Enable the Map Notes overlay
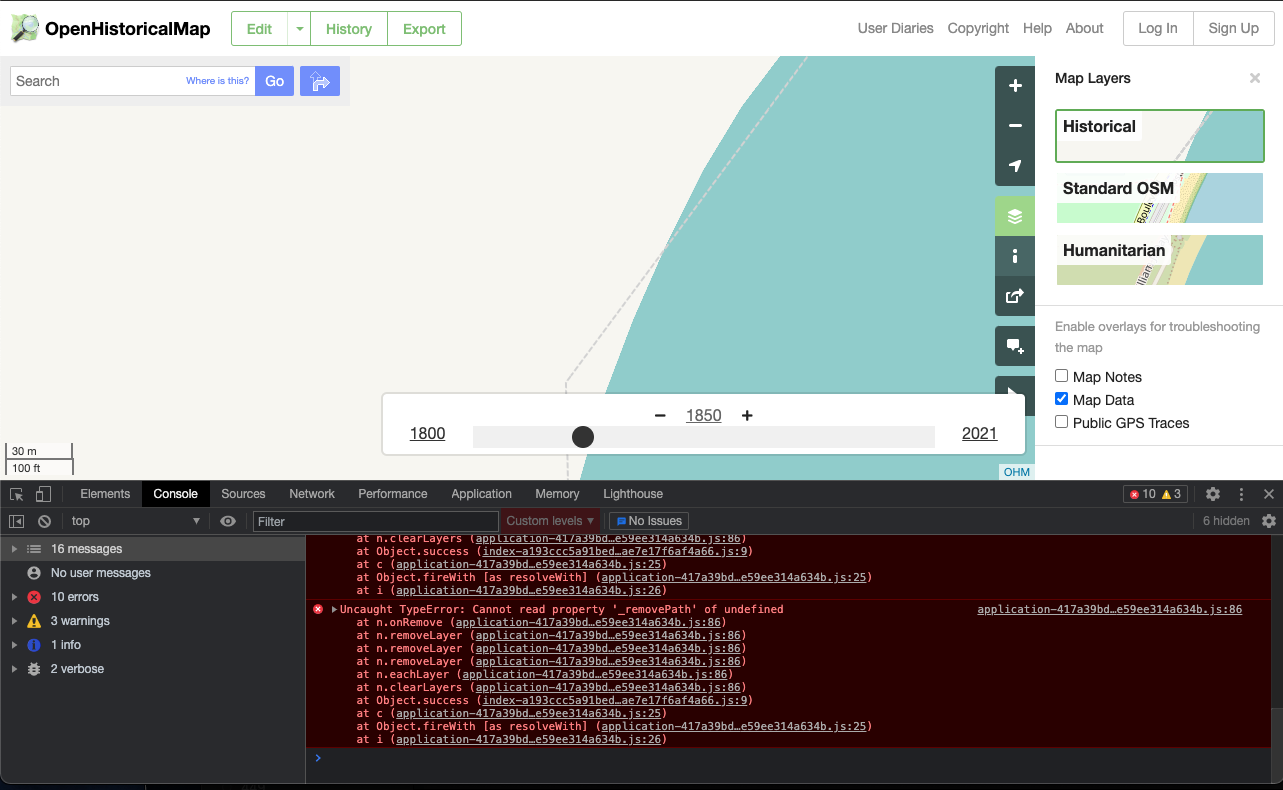Image resolution: width=1283 pixels, height=790 pixels. point(1062,376)
